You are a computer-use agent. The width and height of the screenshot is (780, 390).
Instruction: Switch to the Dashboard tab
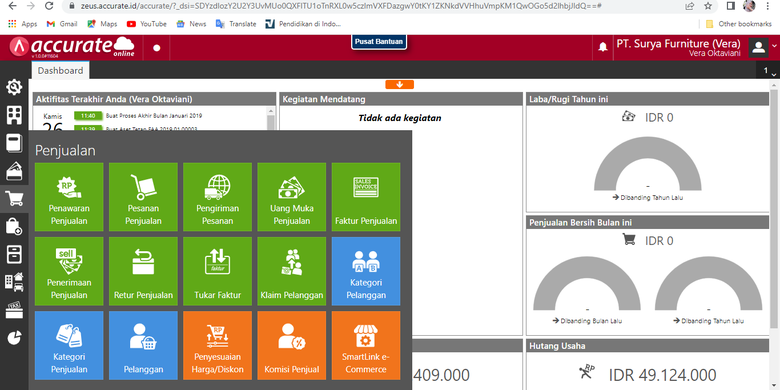click(x=61, y=71)
